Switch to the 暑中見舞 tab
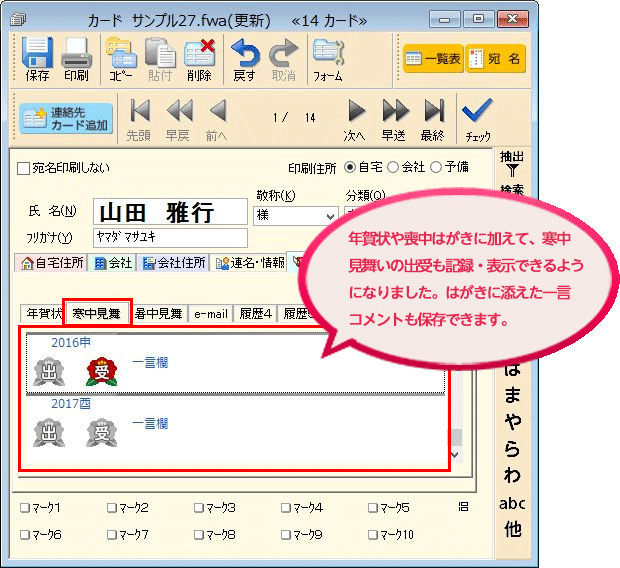 [x=159, y=313]
